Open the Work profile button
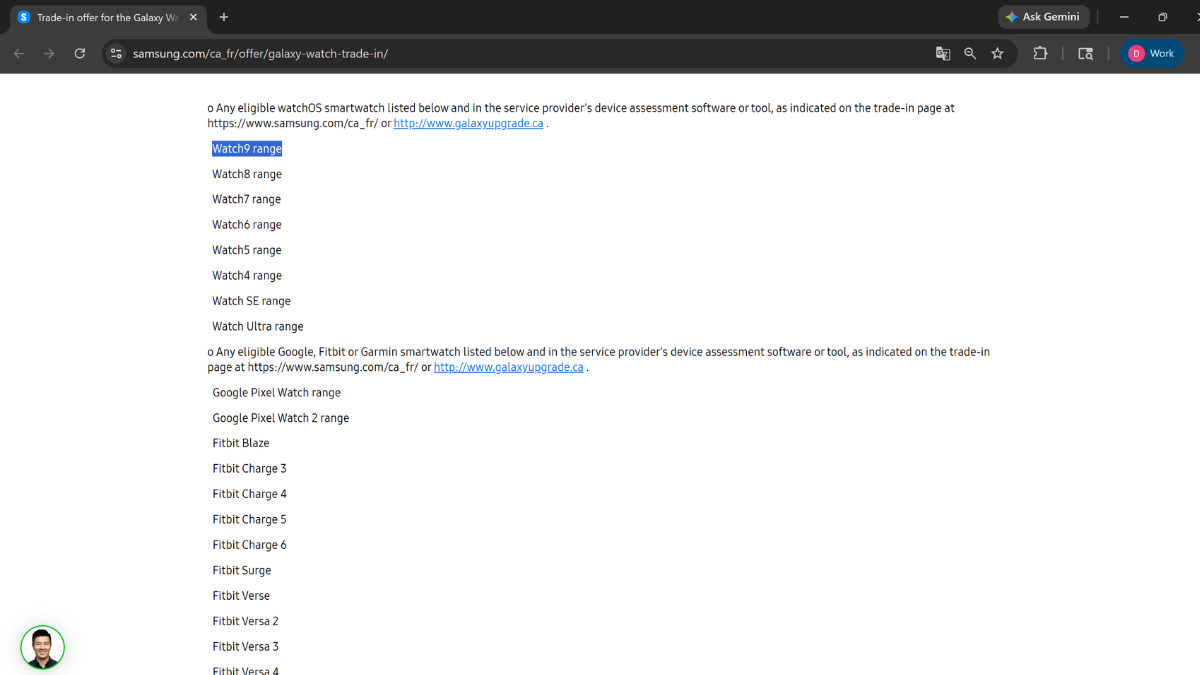 pyautogui.click(x=1151, y=53)
